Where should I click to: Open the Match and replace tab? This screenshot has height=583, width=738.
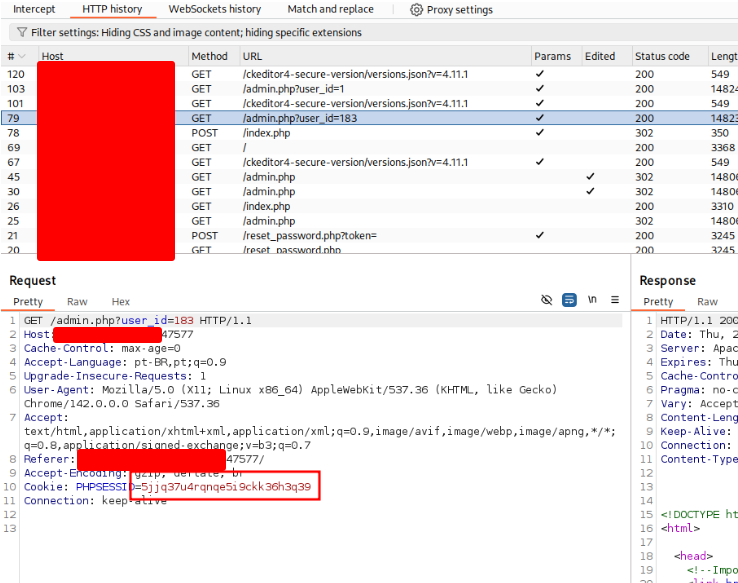point(330,10)
